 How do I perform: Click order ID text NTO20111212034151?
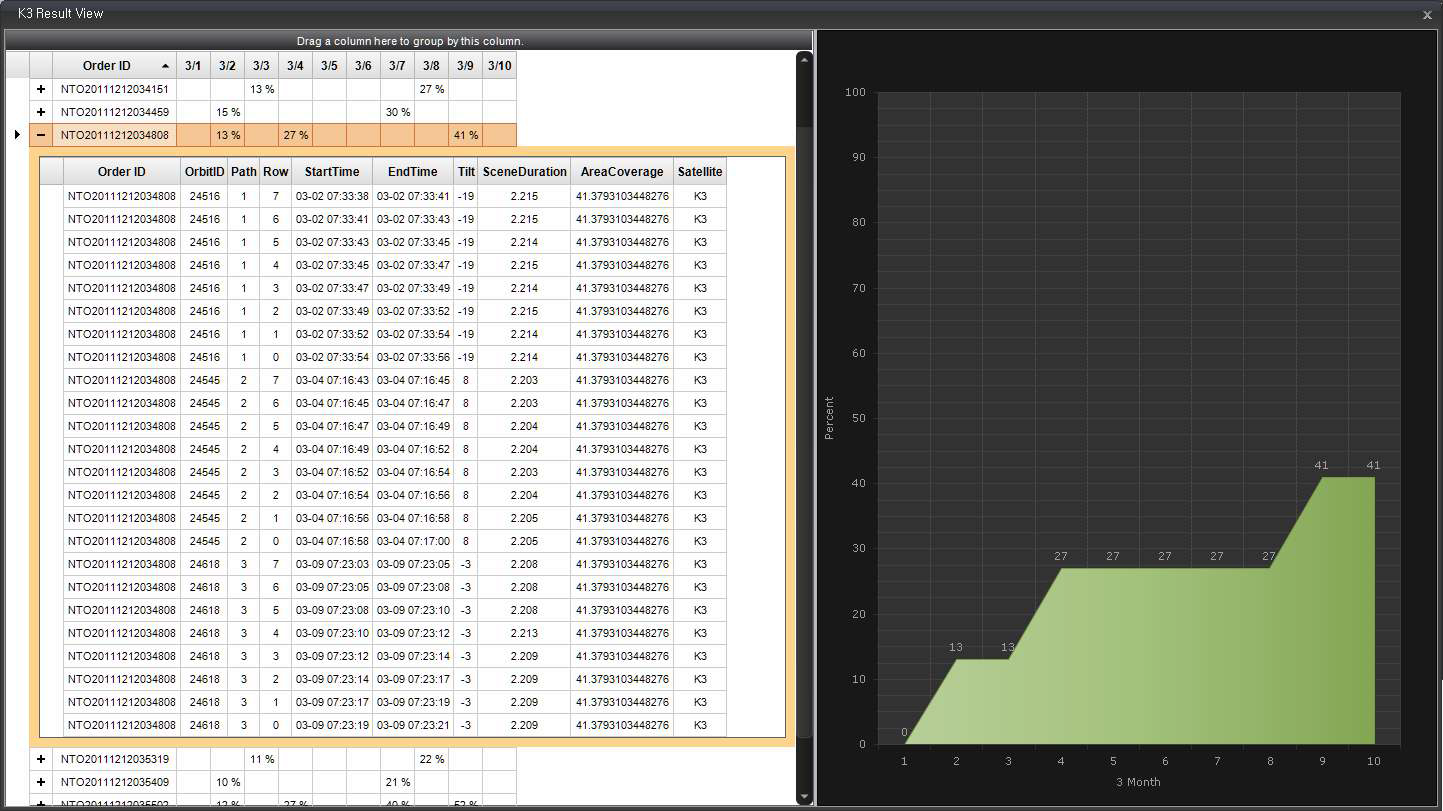pos(115,89)
